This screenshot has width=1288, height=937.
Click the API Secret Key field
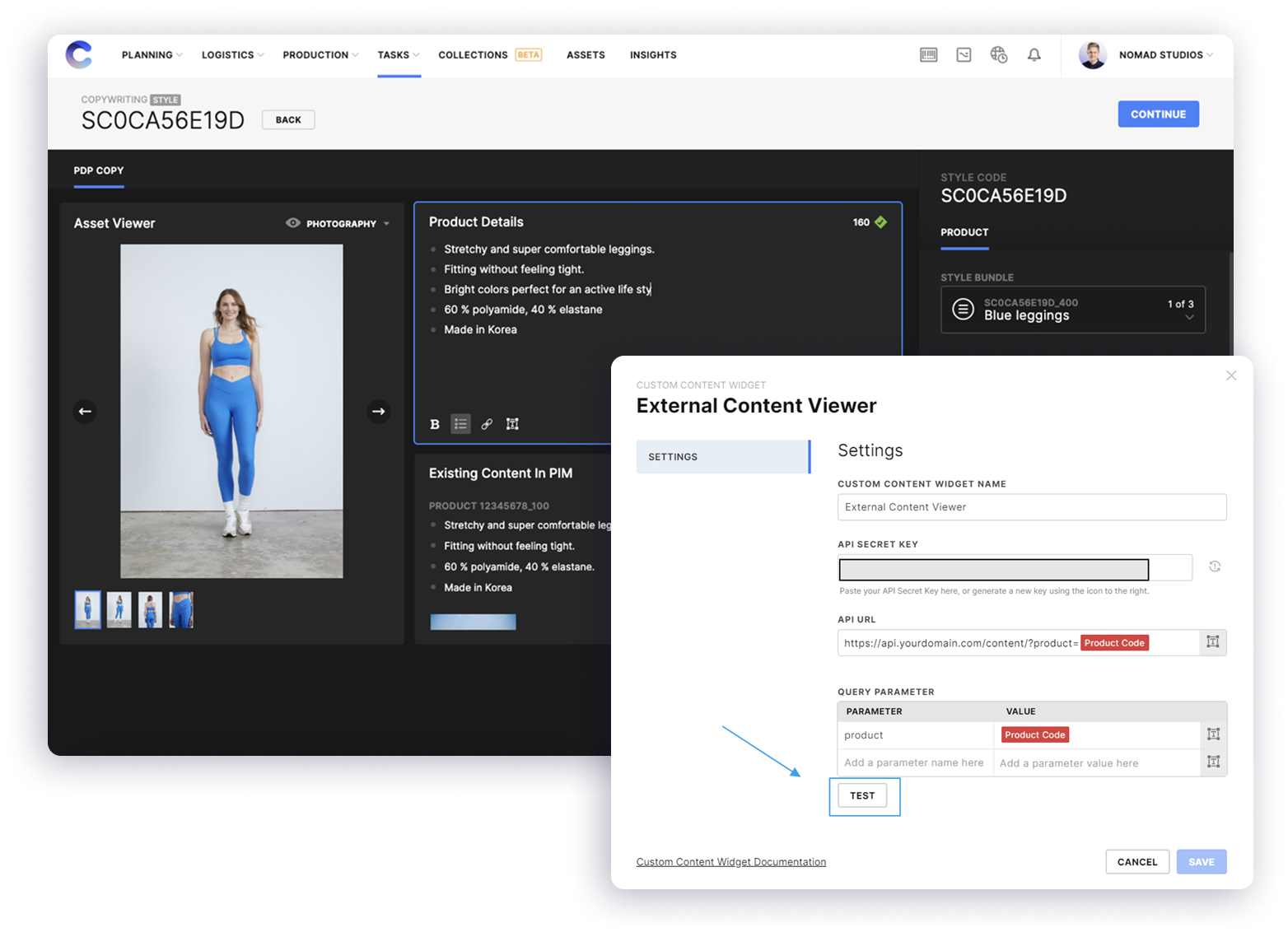point(1015,567)
